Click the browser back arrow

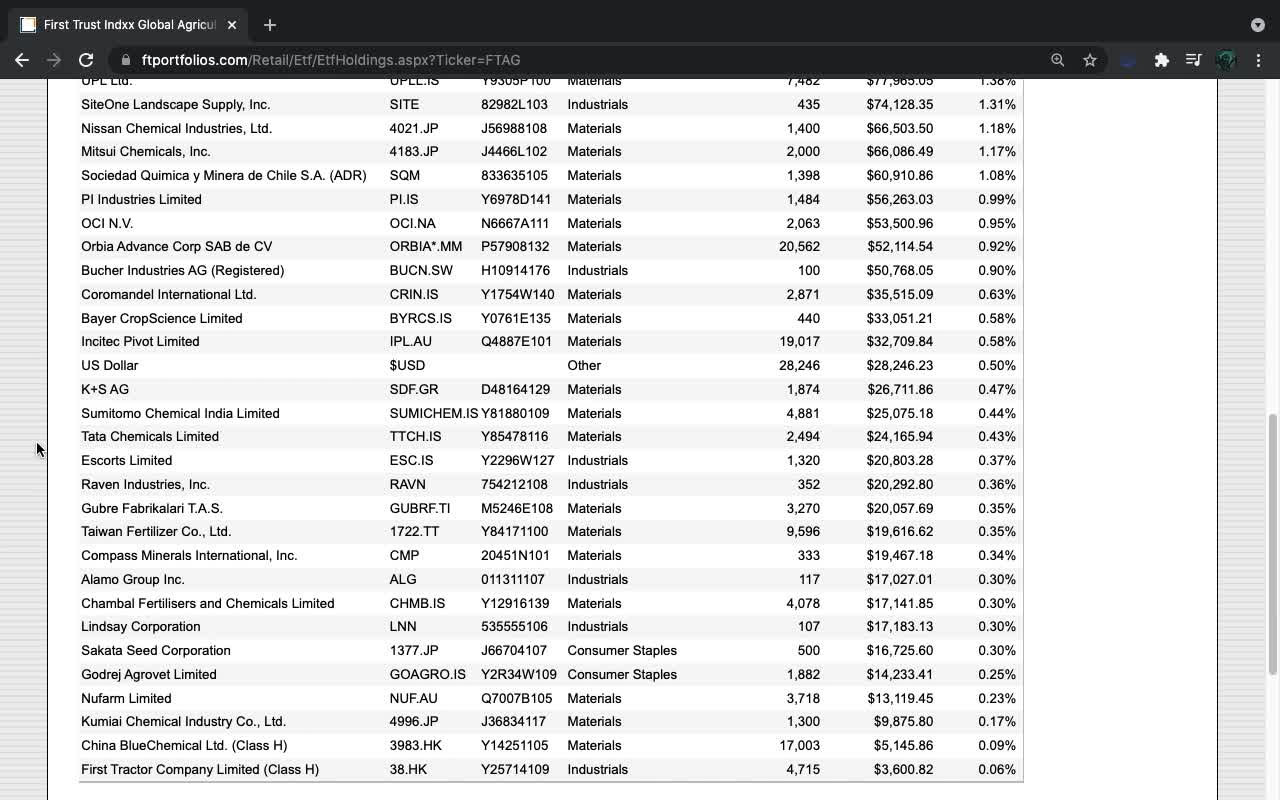22,60
